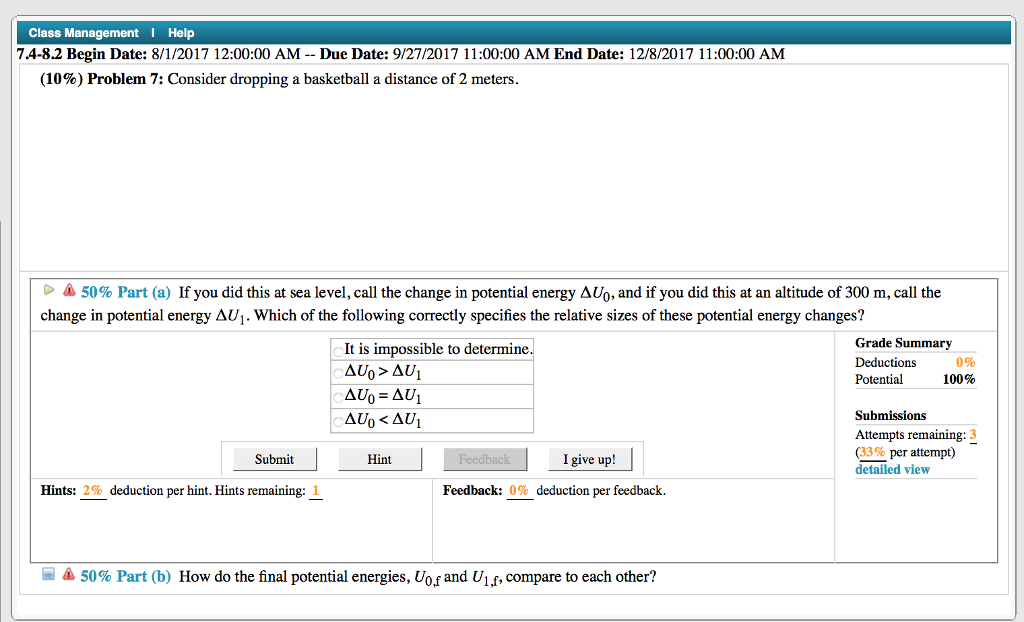The image size is (1024, 622).
Task: Click the hints remaining count
Action: tap(316, 491)
